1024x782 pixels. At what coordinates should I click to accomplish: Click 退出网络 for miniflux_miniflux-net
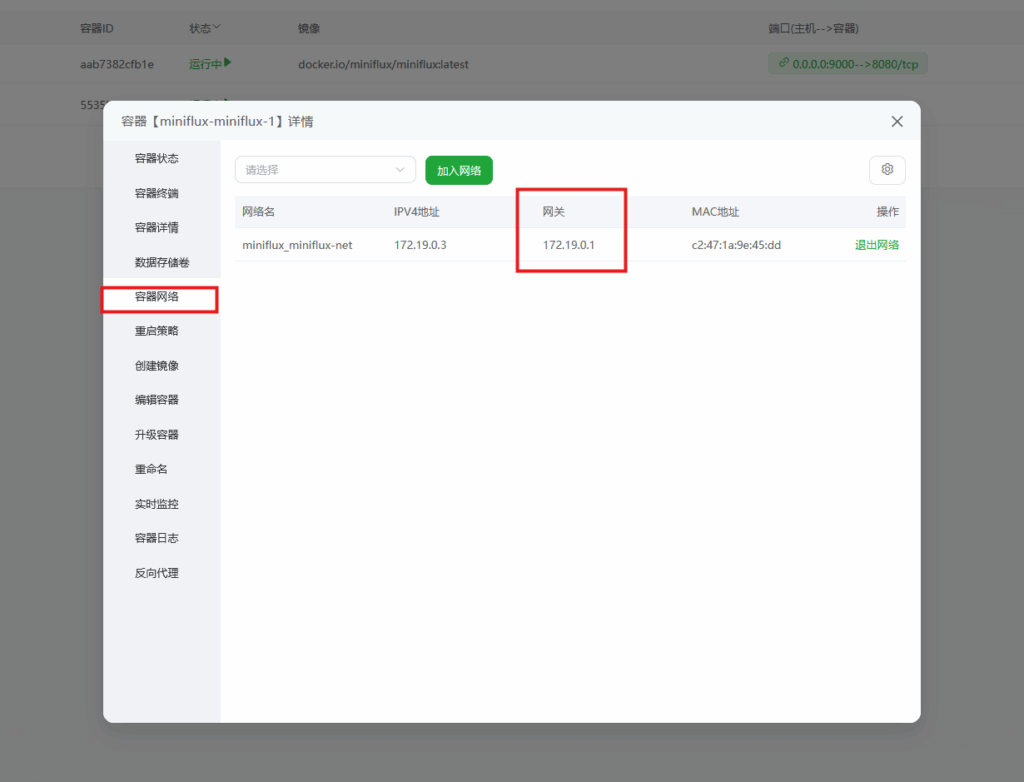876,245
